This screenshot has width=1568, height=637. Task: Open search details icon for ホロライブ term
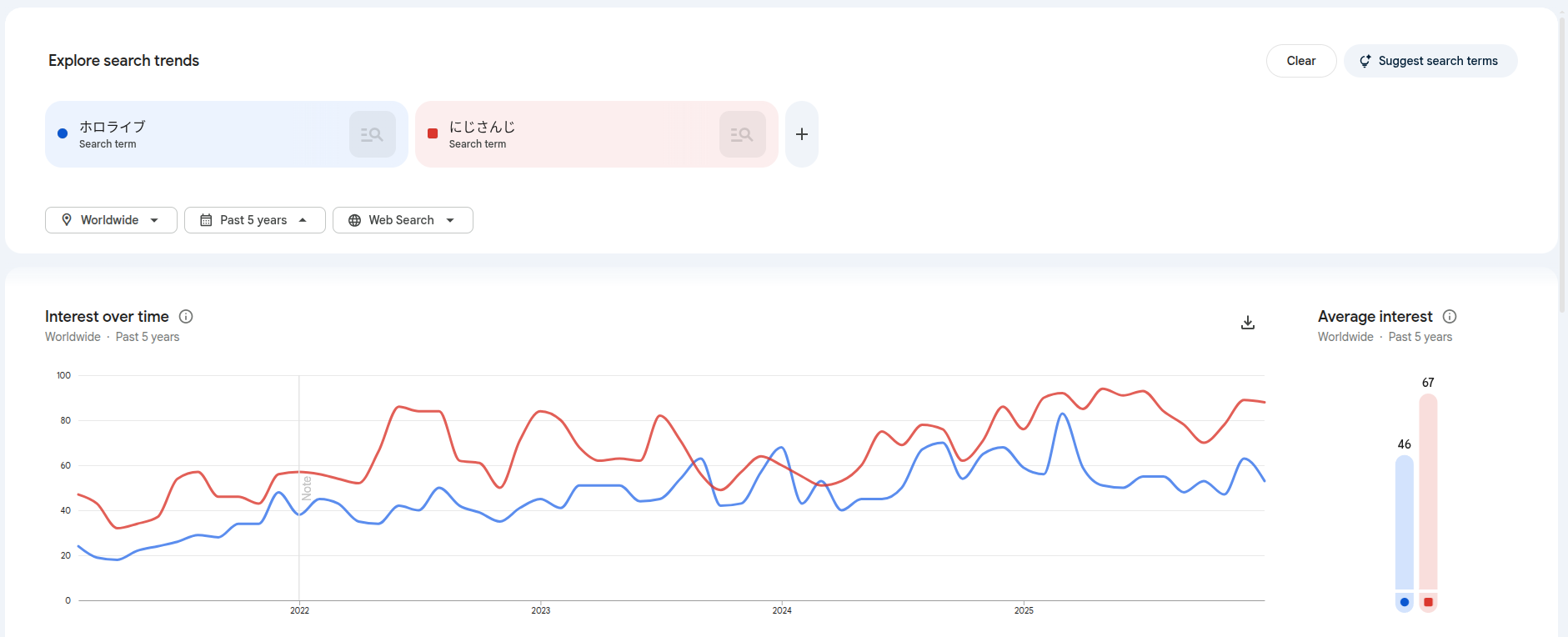[x=373, y=134]
